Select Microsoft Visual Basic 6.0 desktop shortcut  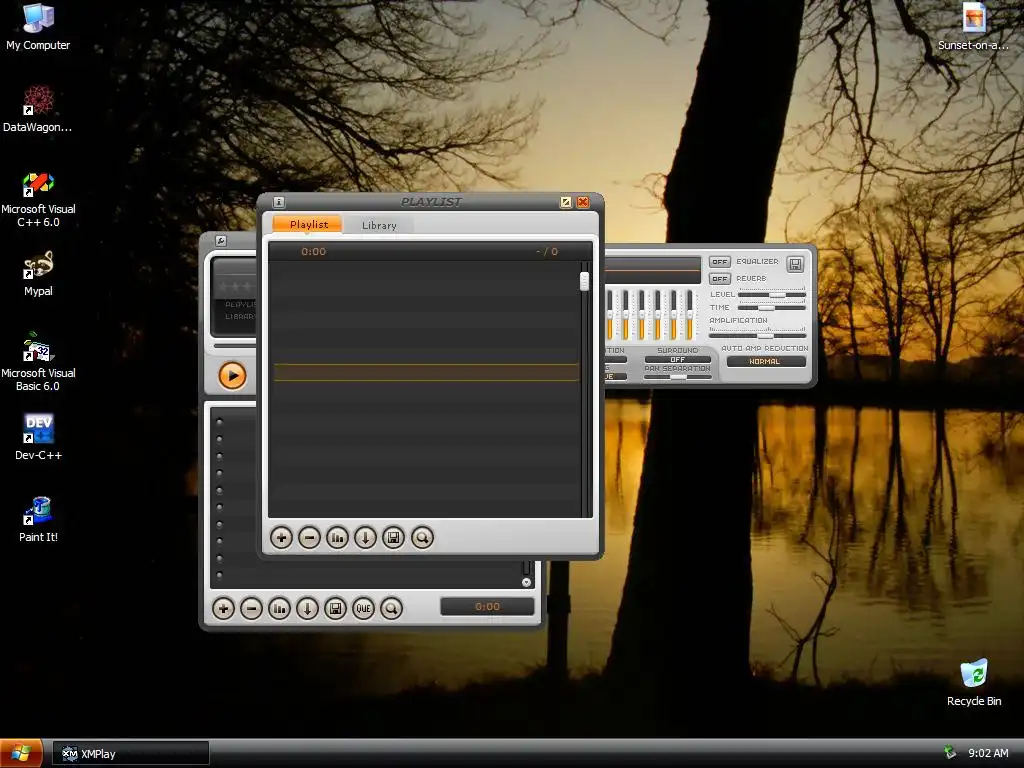click(38, 363)
